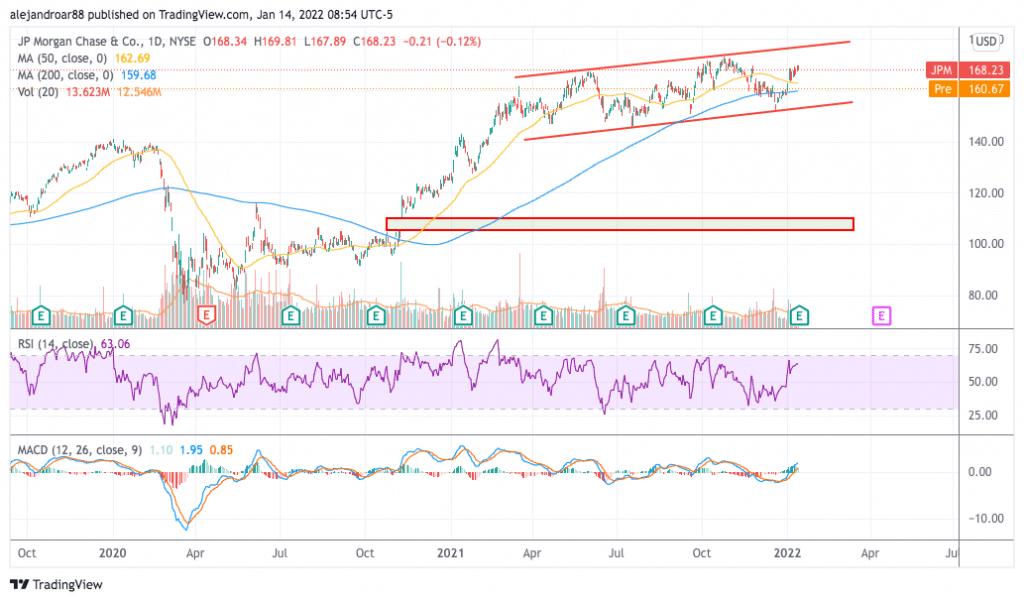Image resolution: width=1024 pixels, height=602 pixels.
Task: Click the 75.00 level on RSI axis
Action: (983, 349)
